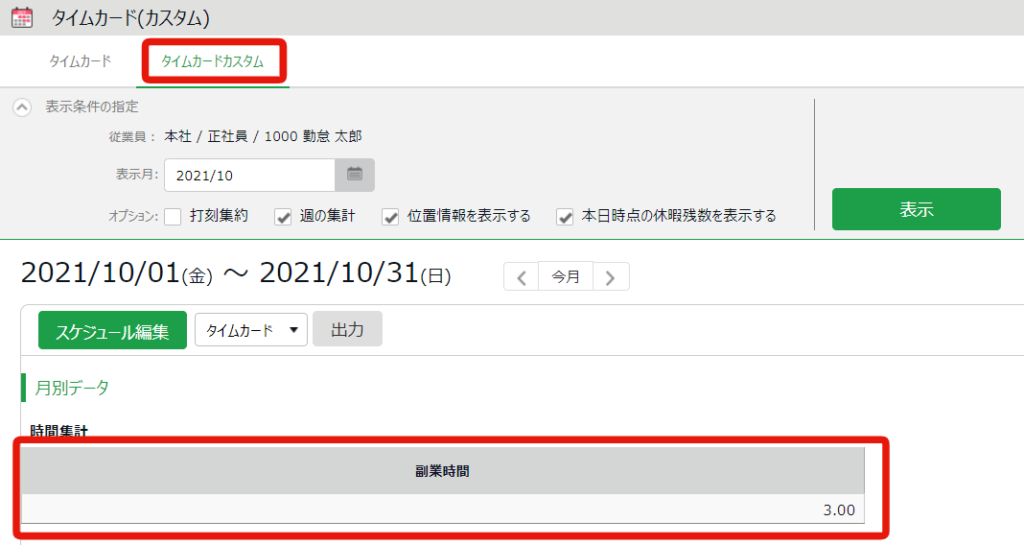1024x545 pixels.
Task: Enable the 打刻集約 checkbox
Action: click(172, 217)
